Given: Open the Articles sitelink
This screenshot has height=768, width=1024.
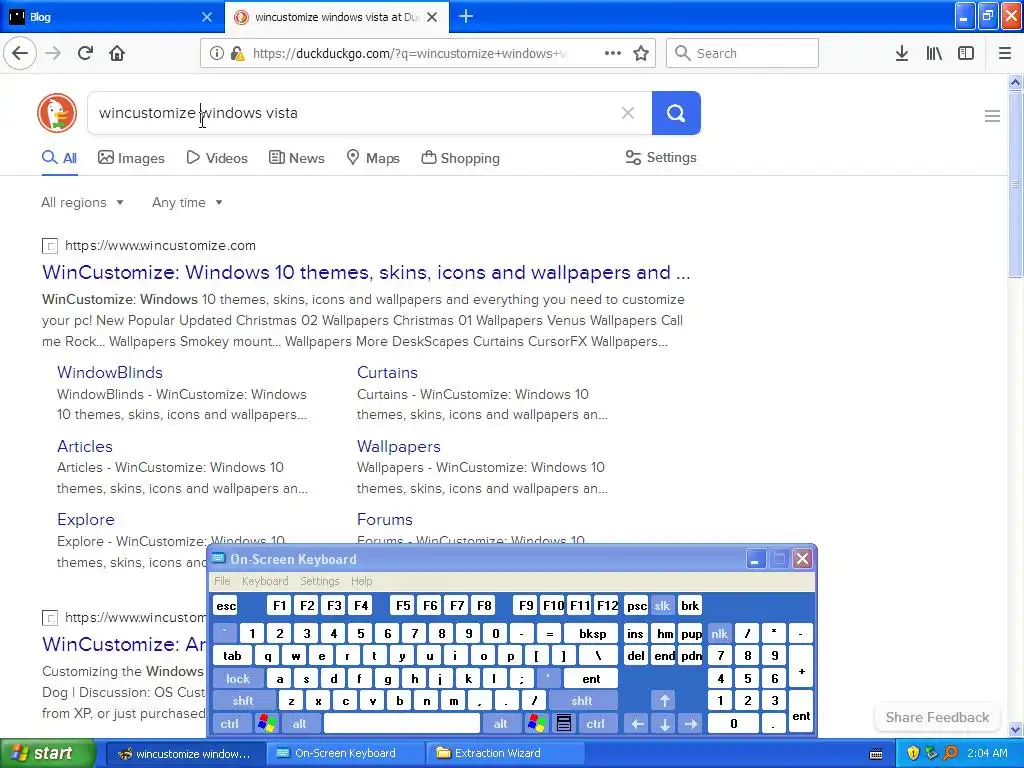Looking at the screenshot, I should point(85,447).
